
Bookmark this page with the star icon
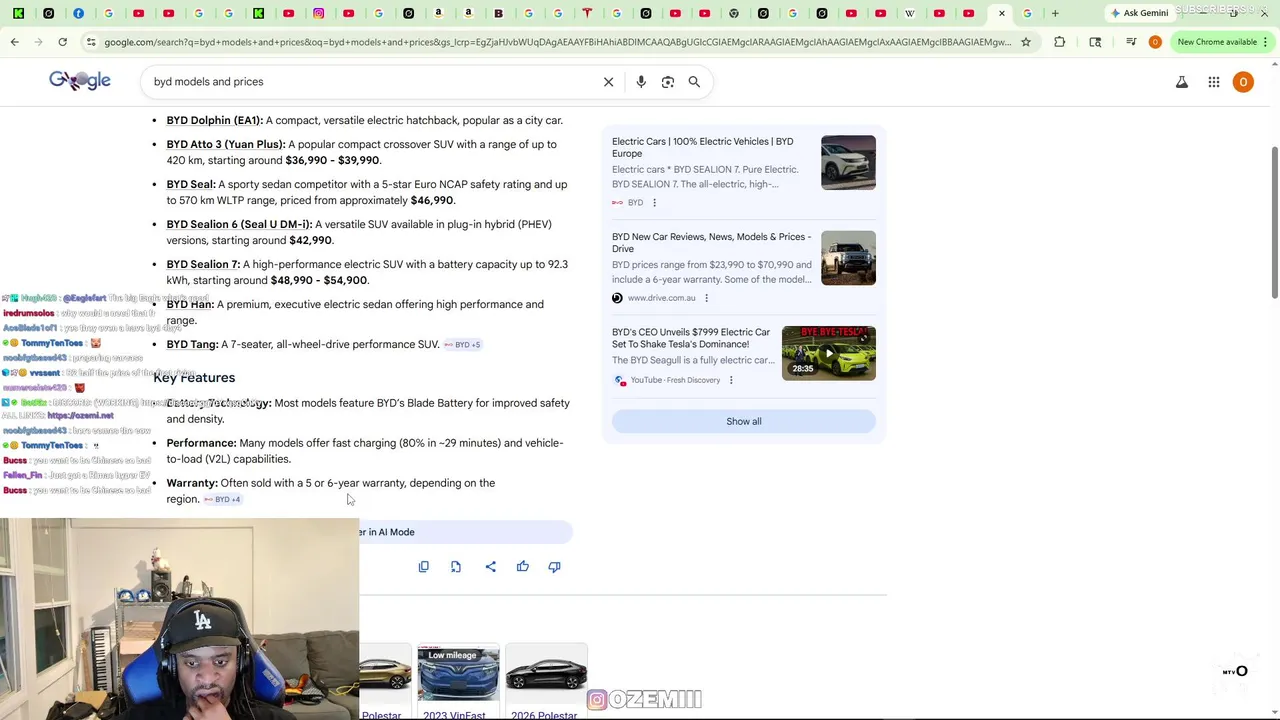(x=1025, y=42)
